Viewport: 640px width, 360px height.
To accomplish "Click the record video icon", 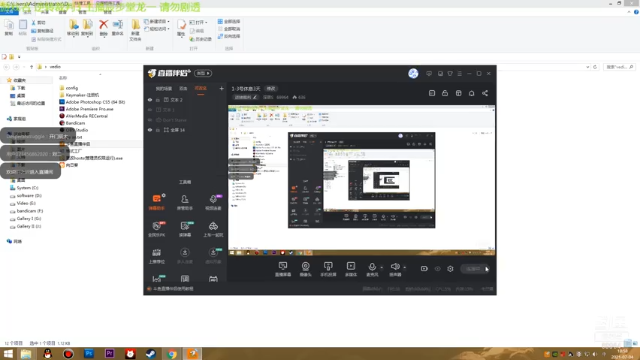I will [x=424, y=269].
